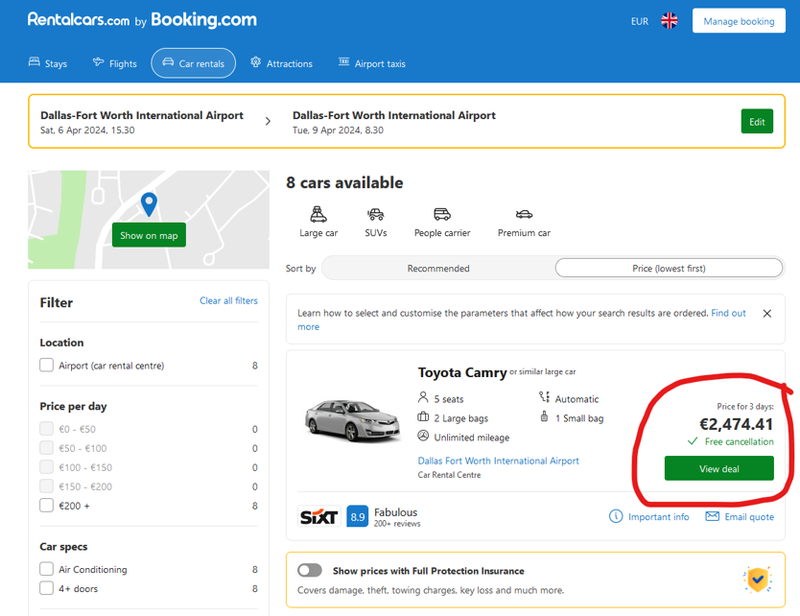The width and height of the screenshot is (800, 616).
Task: Open the Toyota Camry title
Action: 462,373
